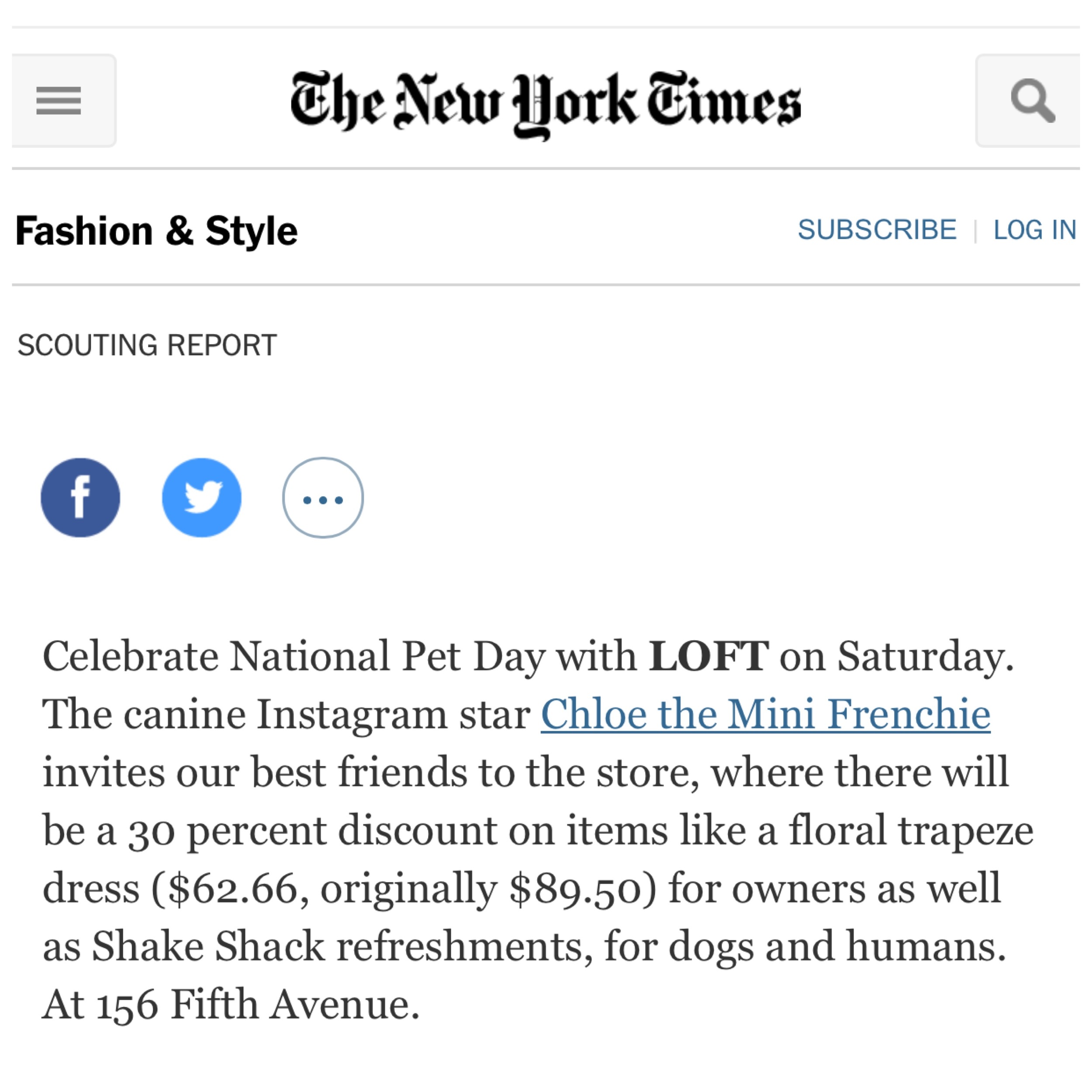Go to The New York Times homepage logo

[546, 104]
